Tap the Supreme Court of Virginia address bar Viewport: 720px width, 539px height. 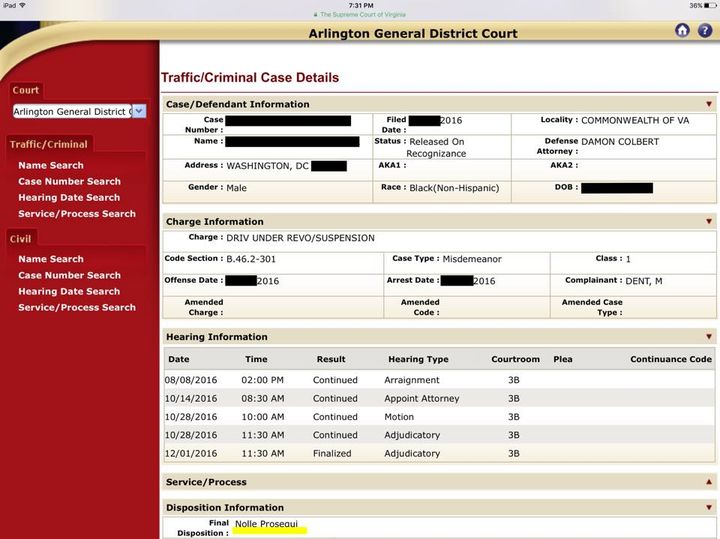coord(360,15)
